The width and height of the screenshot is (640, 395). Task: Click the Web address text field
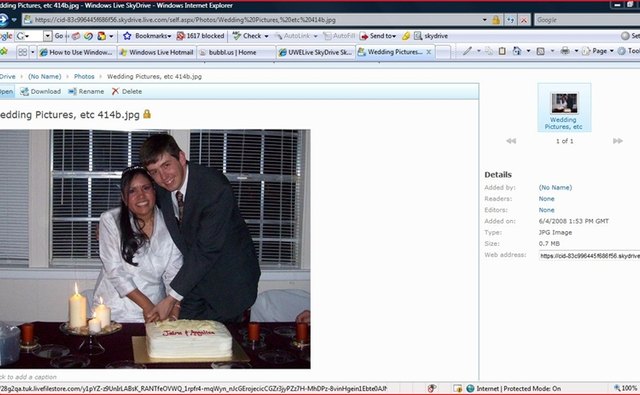point(589,256)
